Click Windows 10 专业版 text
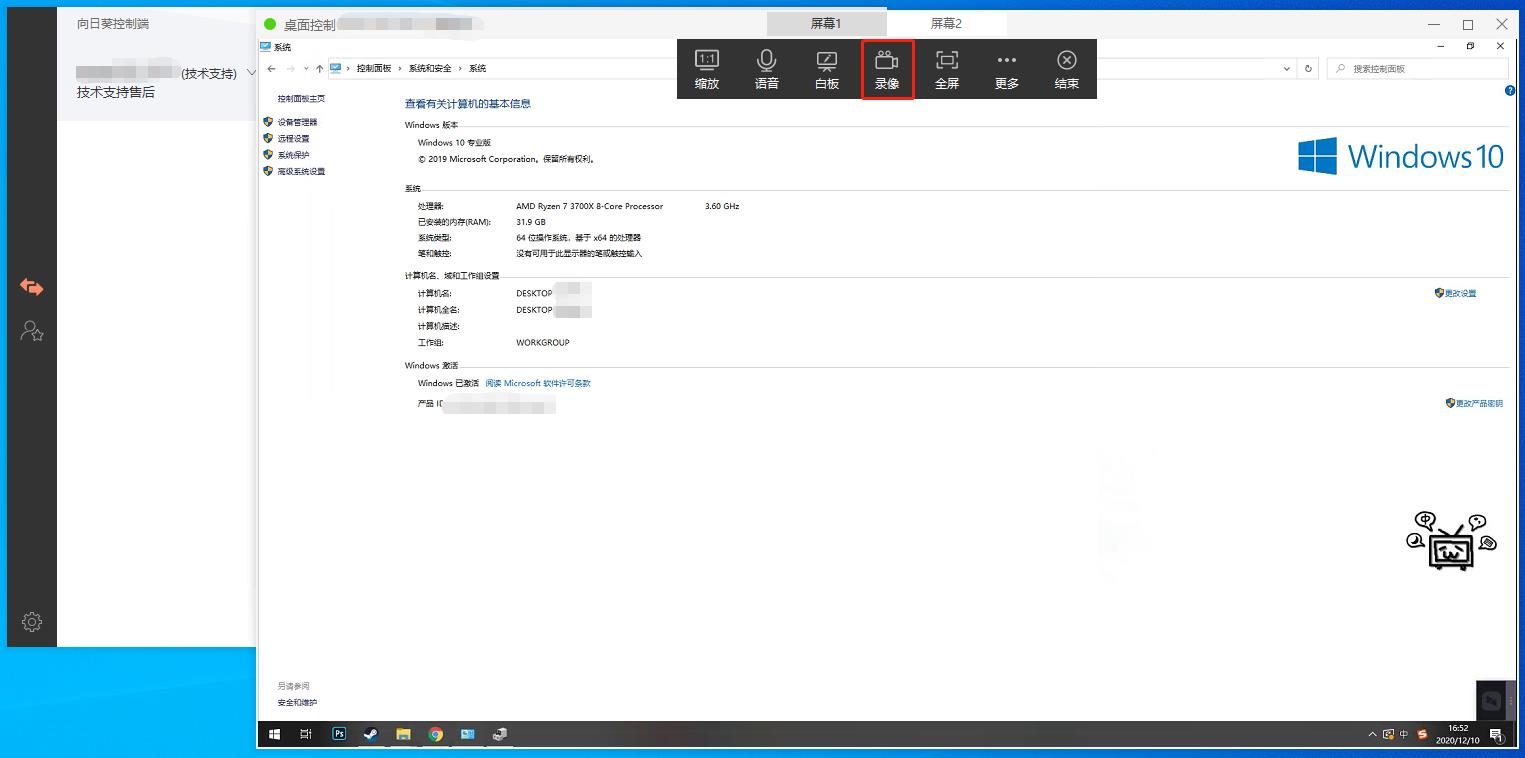 click(x=454, y=143)
